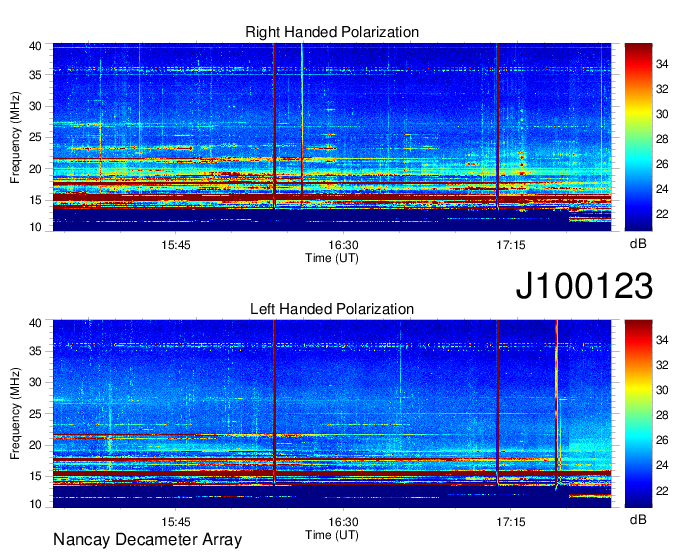
Task: Click the 24 value on the lower colorbar
Action: [662, 465]
